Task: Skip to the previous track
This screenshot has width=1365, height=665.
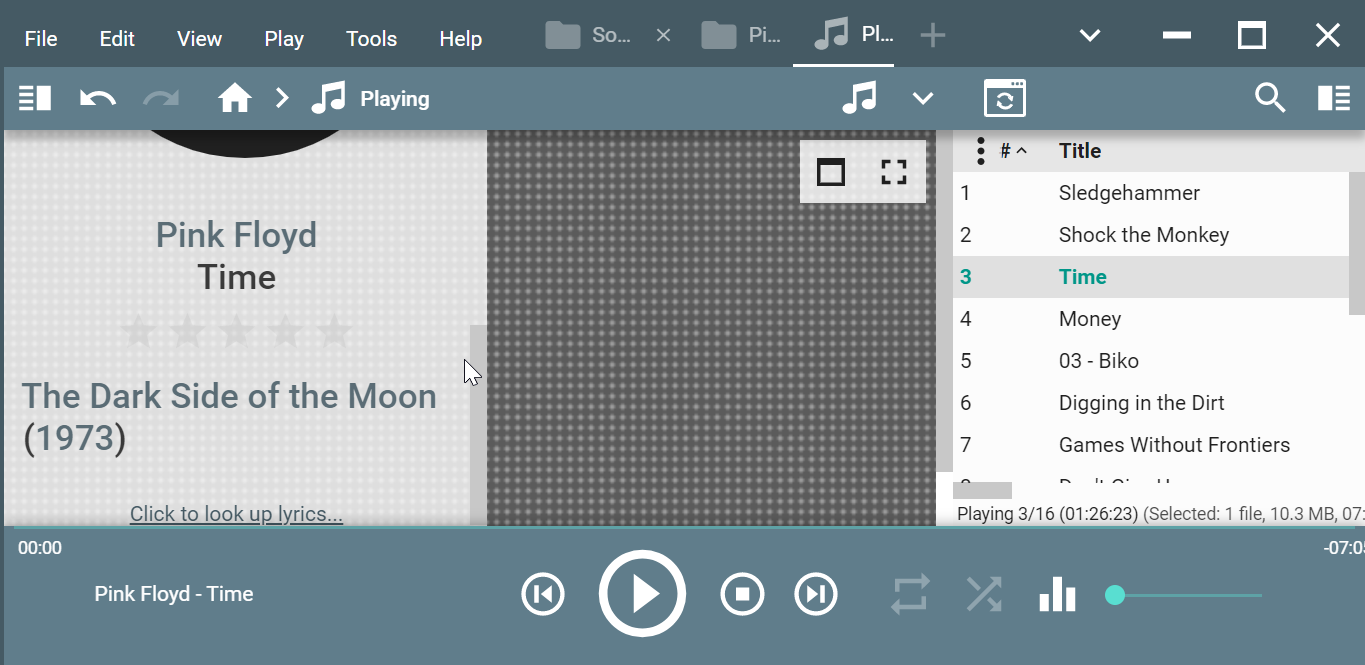Action: [x=543, y=595]
